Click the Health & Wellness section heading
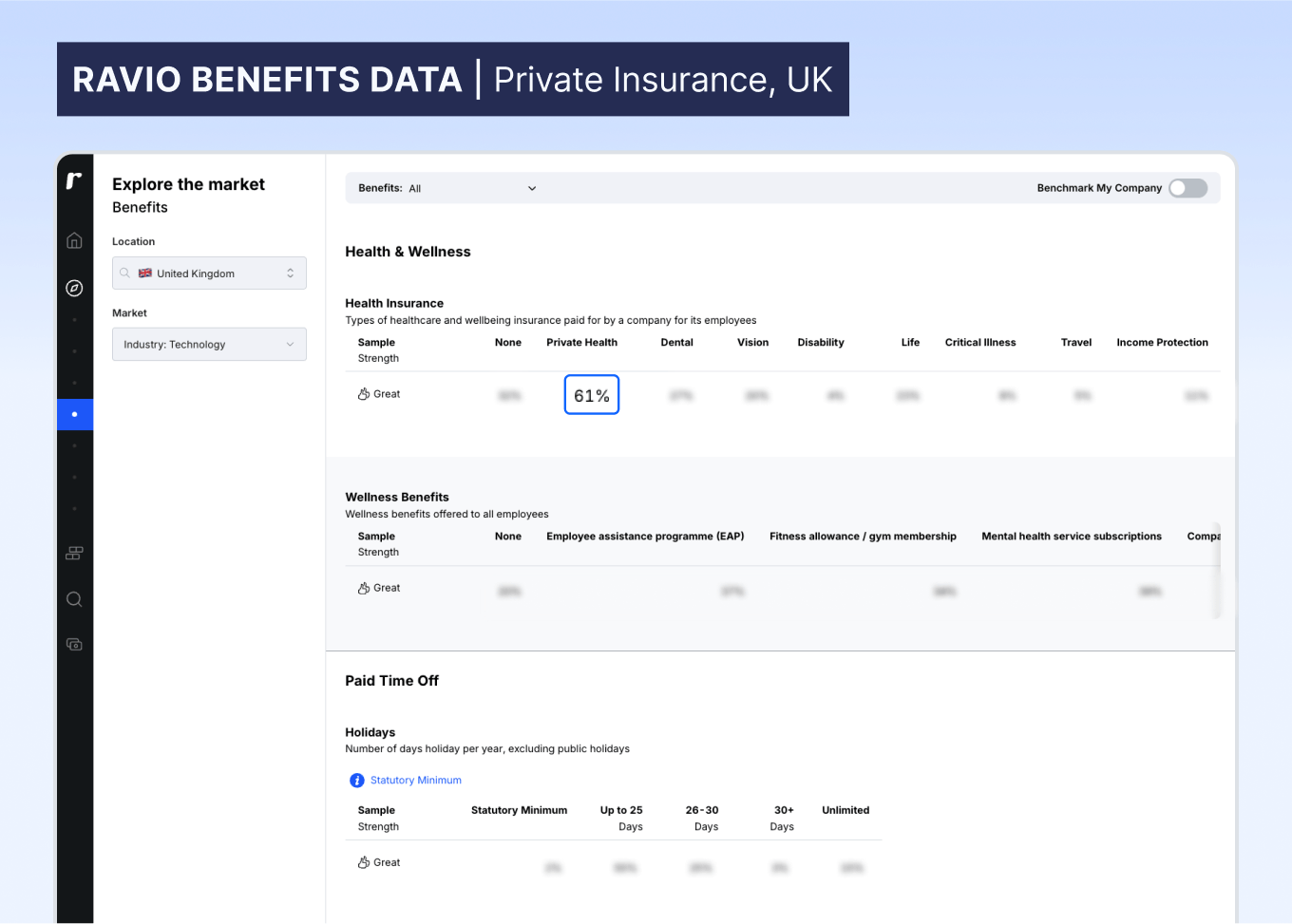 [x=408, y=252]
